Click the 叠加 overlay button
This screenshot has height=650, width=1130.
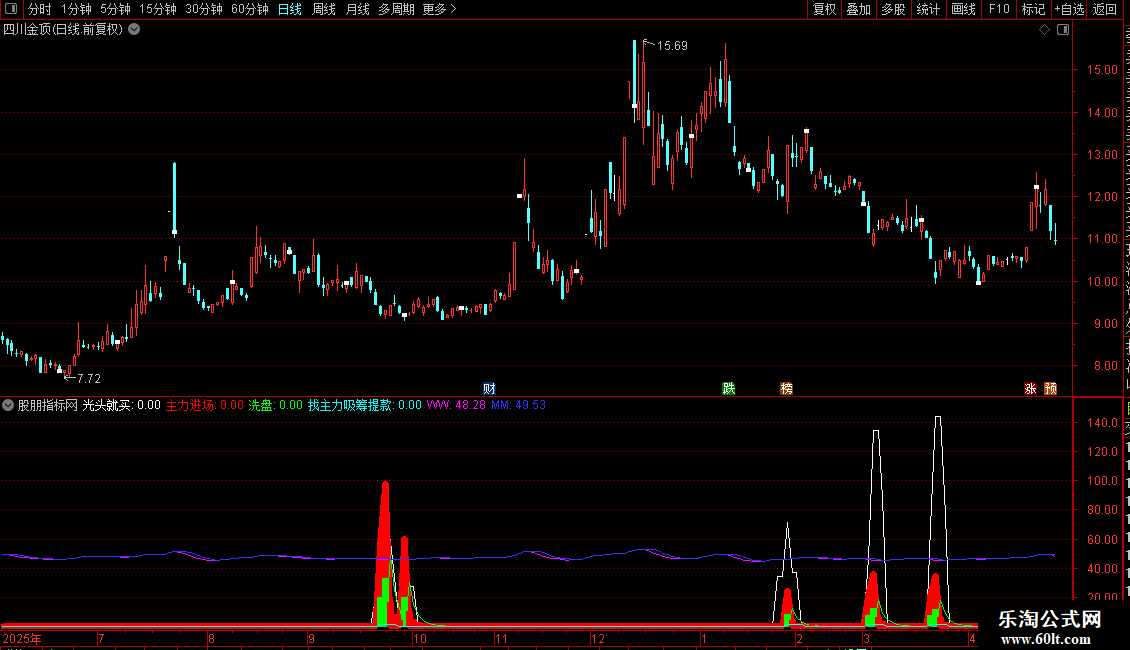click(x=858, y=9)
